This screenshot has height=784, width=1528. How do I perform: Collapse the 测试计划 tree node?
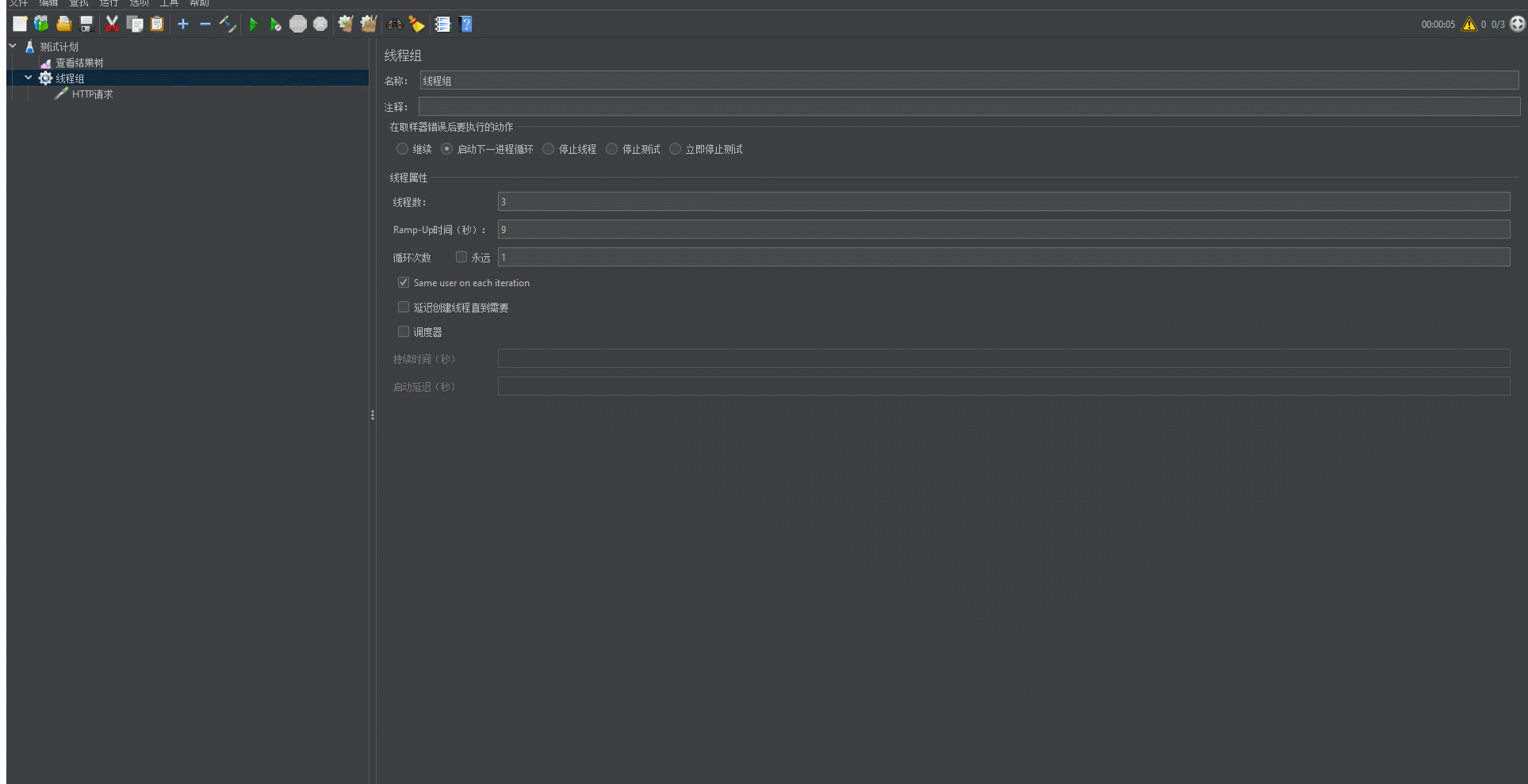tap(13, 47)
